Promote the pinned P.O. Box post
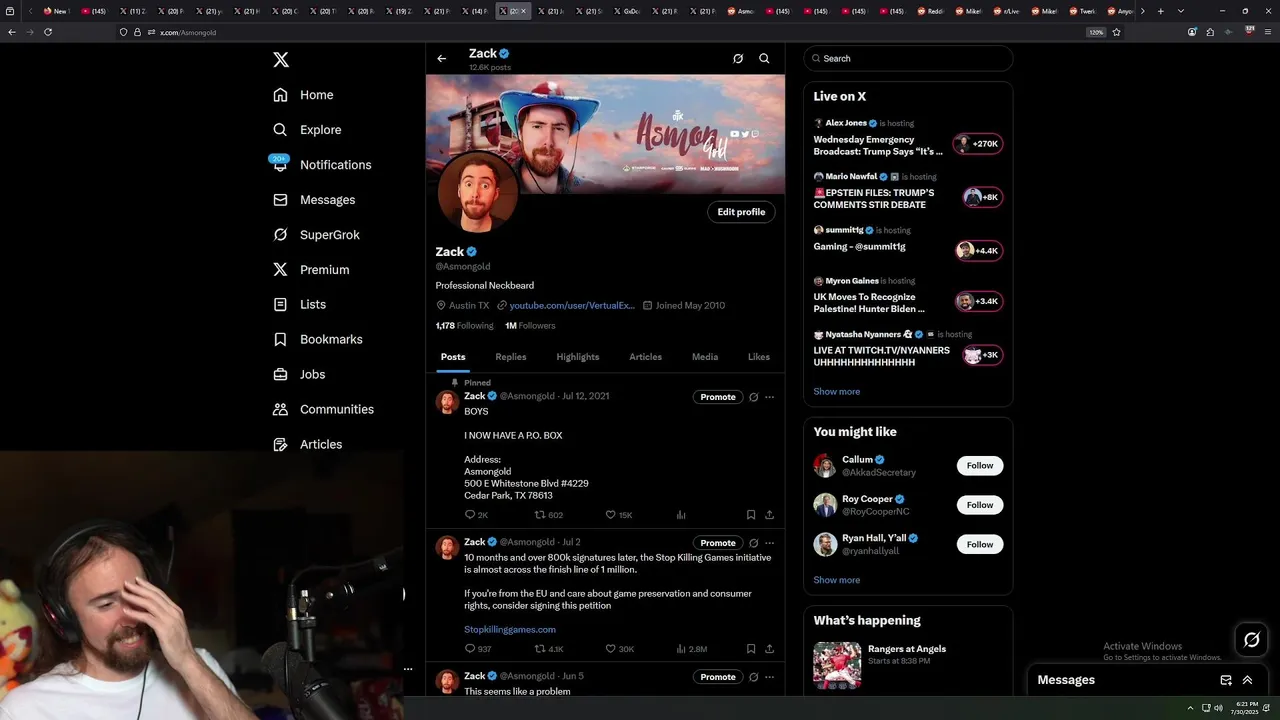 pyautogui.click(x=718, y=397)
